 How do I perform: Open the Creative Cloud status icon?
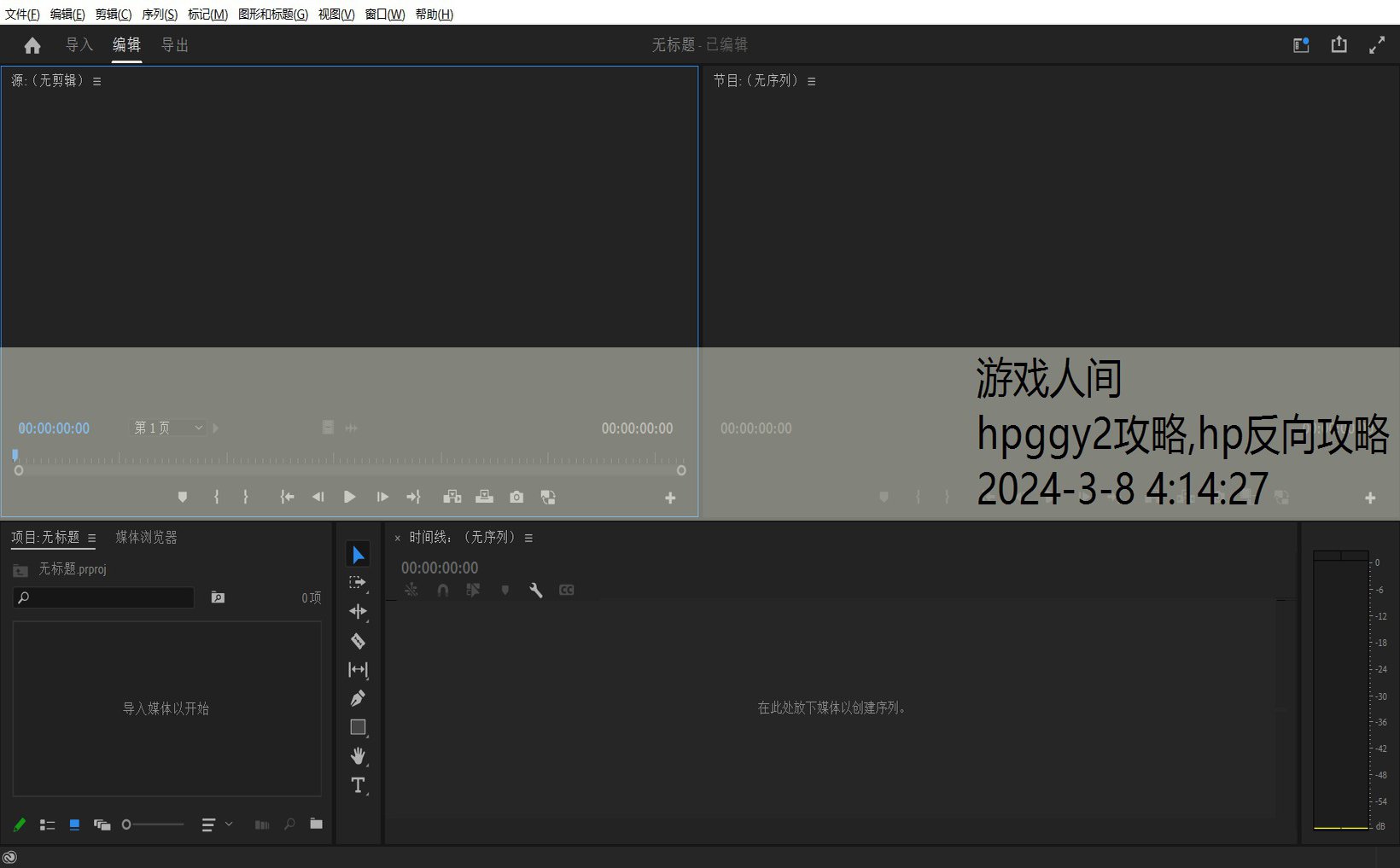9,857
